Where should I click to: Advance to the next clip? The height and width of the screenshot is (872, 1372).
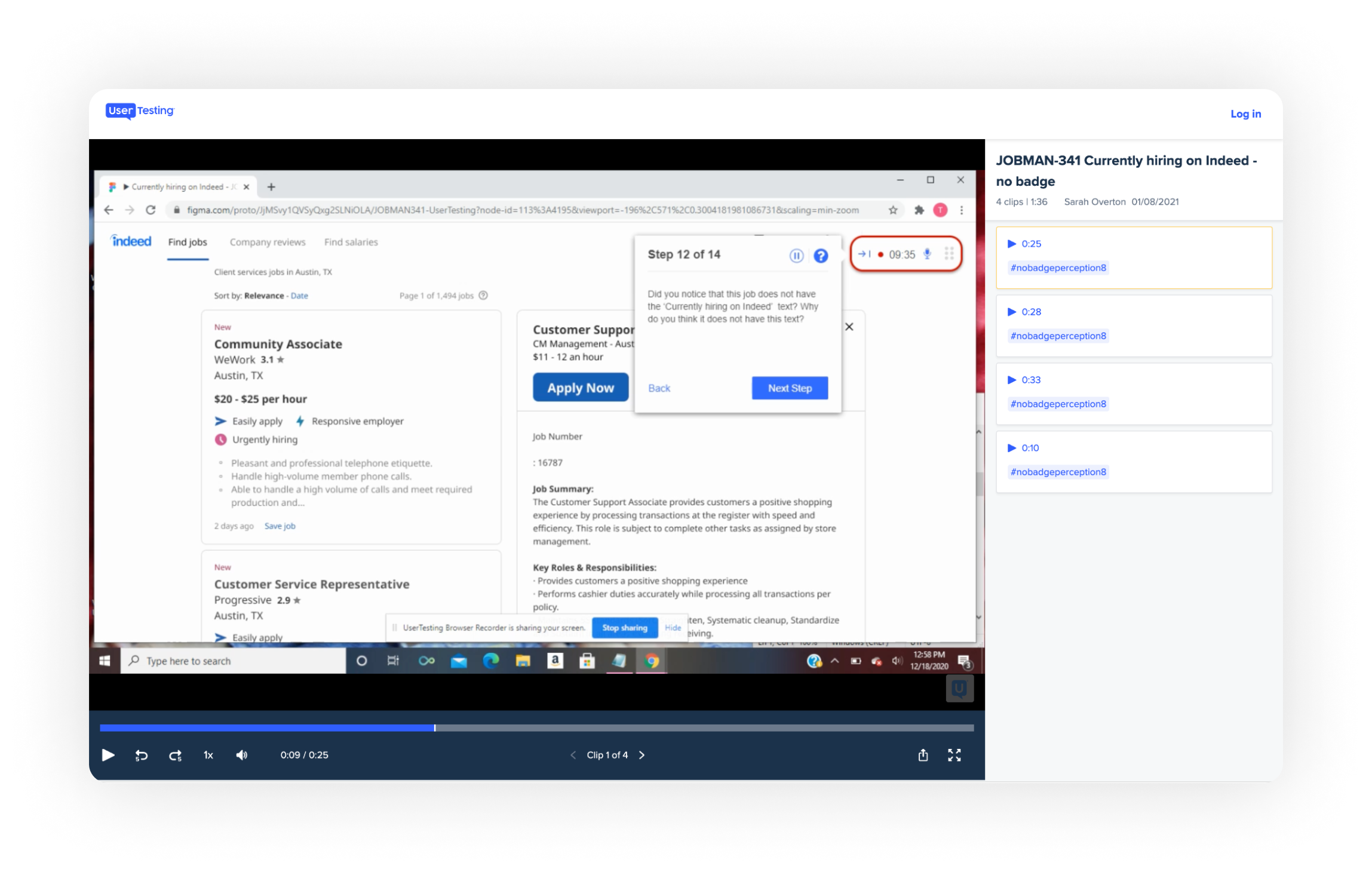click(x=642, y=755)
